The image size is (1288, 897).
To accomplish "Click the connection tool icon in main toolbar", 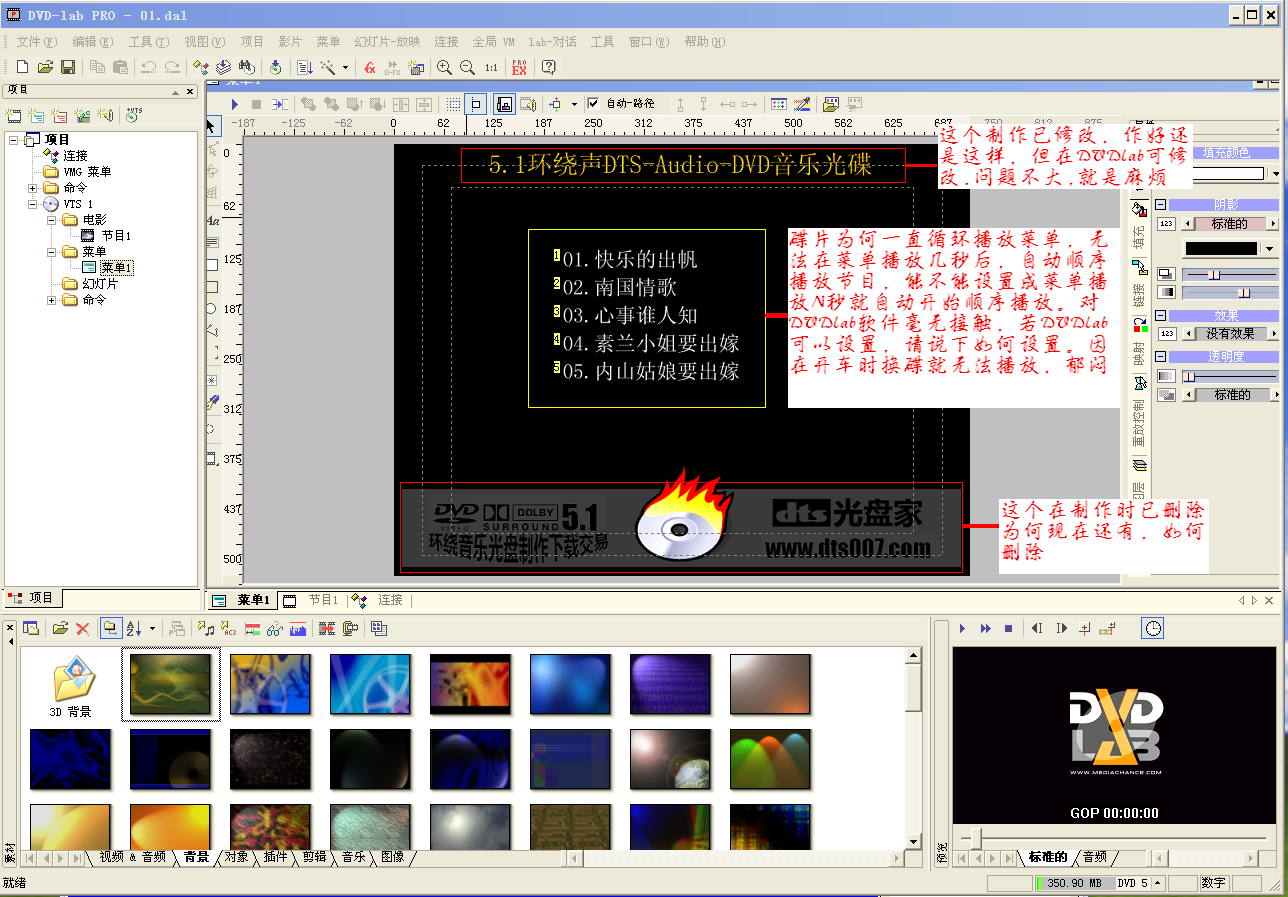I will tap(200, 67).
